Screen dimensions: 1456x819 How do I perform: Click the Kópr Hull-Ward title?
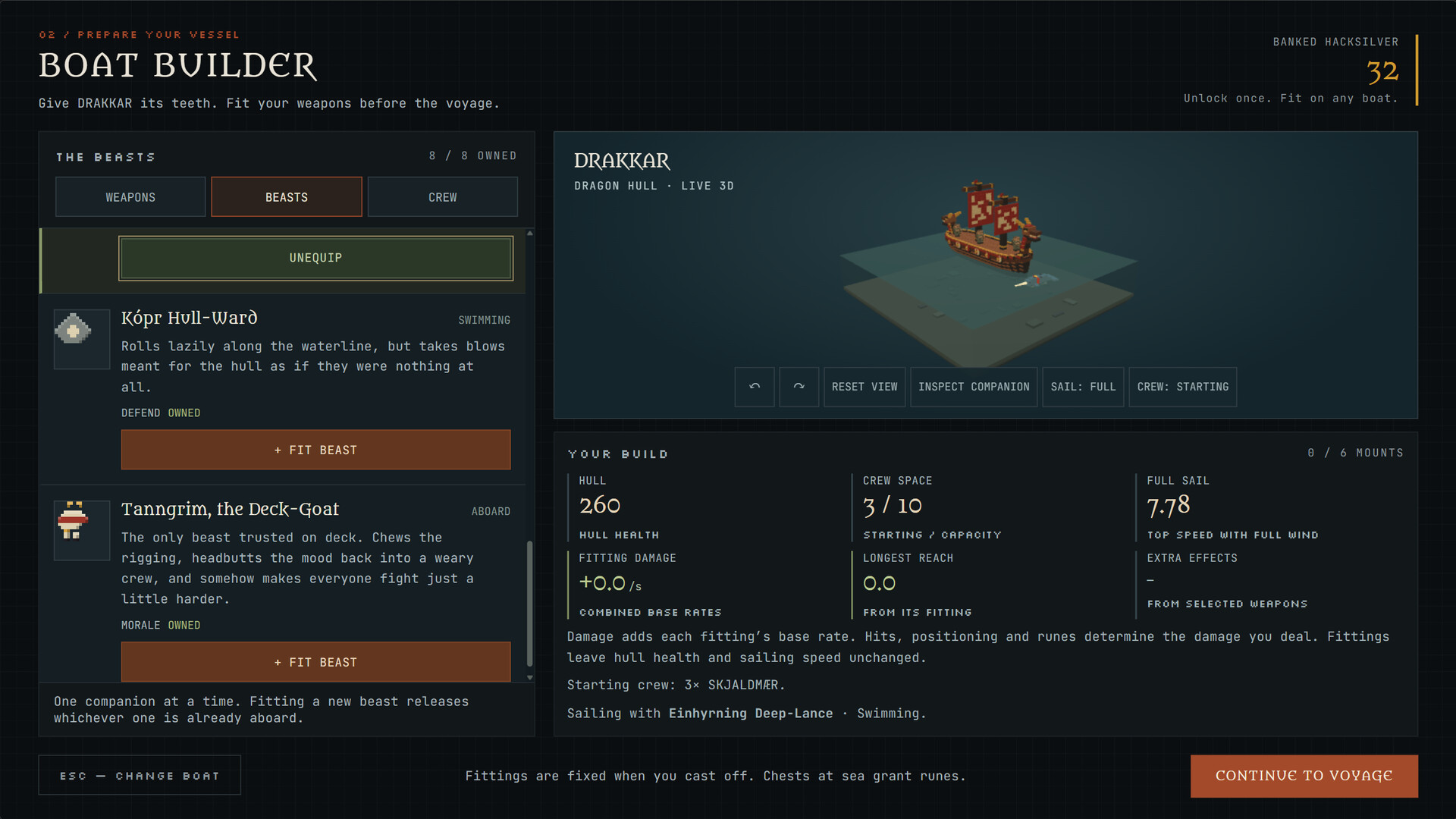(x=190, y=318)
